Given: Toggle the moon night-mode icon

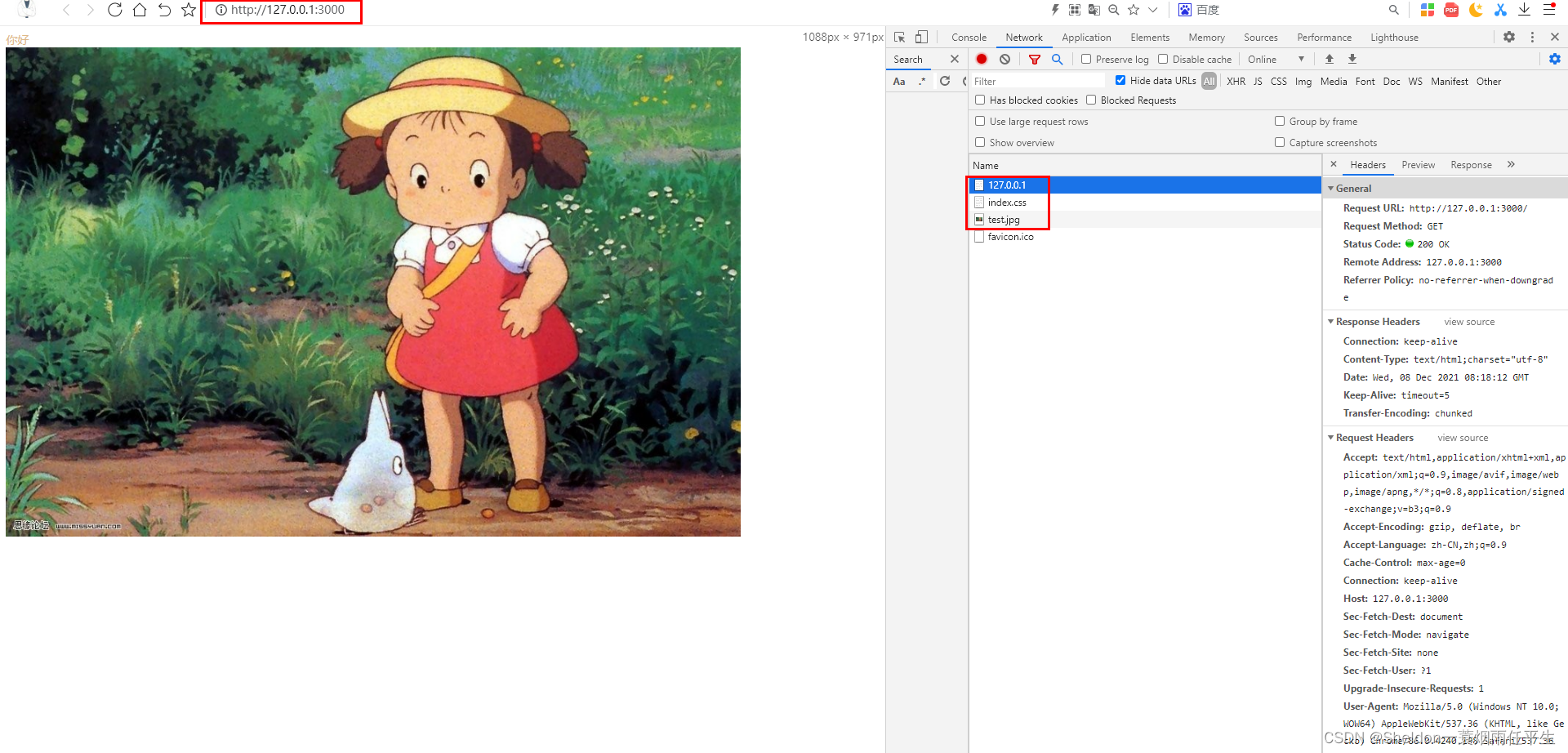Looking at the screenshot, I should tap(1476, 10).
